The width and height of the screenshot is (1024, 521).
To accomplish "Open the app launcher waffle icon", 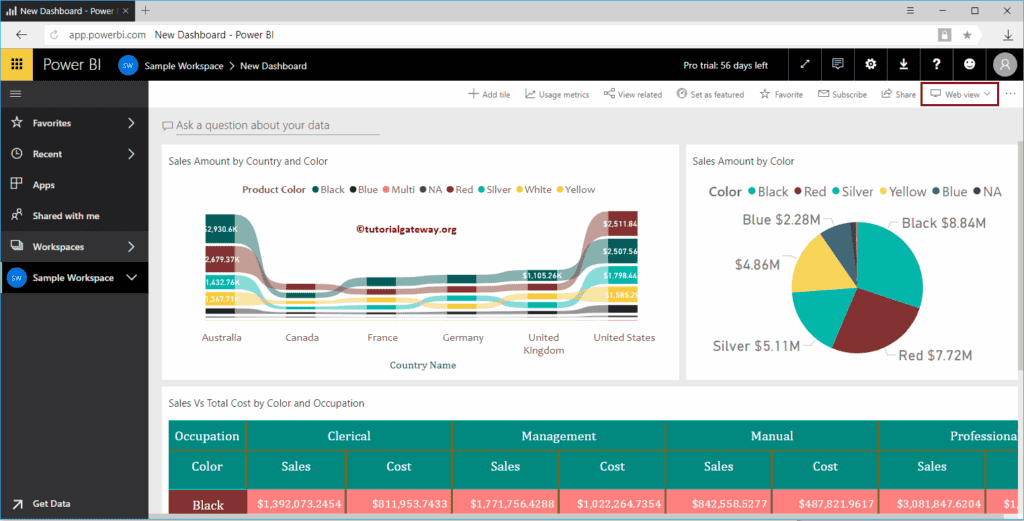I will (16, 65).
